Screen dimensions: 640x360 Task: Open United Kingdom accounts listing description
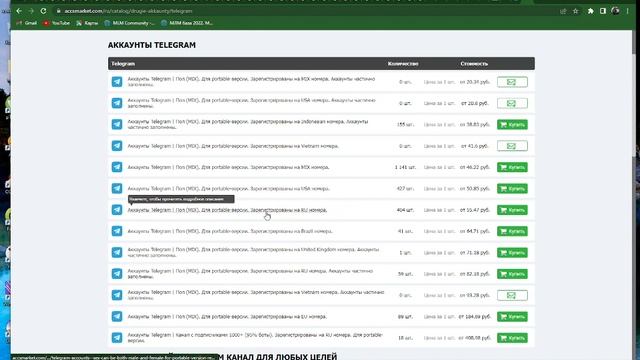tap(253, 253)
